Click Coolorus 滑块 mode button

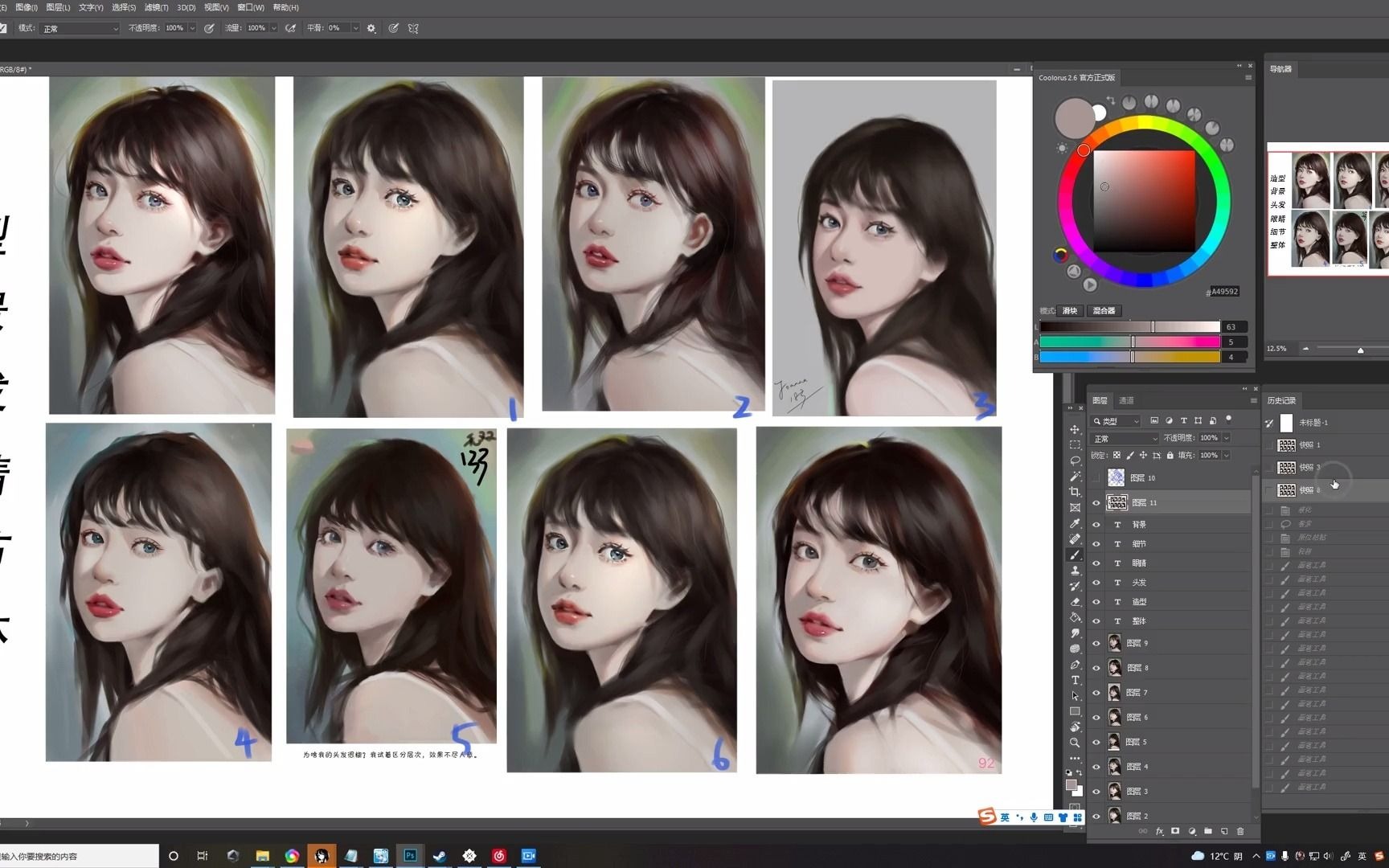(1070, 311)
